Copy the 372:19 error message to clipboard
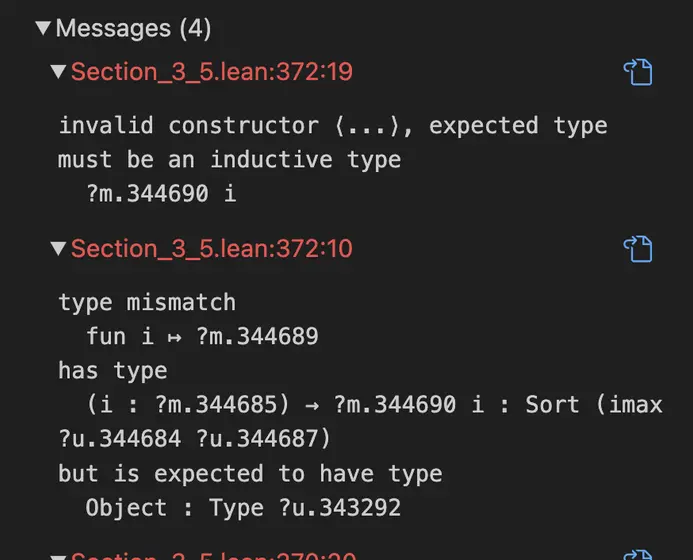693x560 pixels. point(637,72)
